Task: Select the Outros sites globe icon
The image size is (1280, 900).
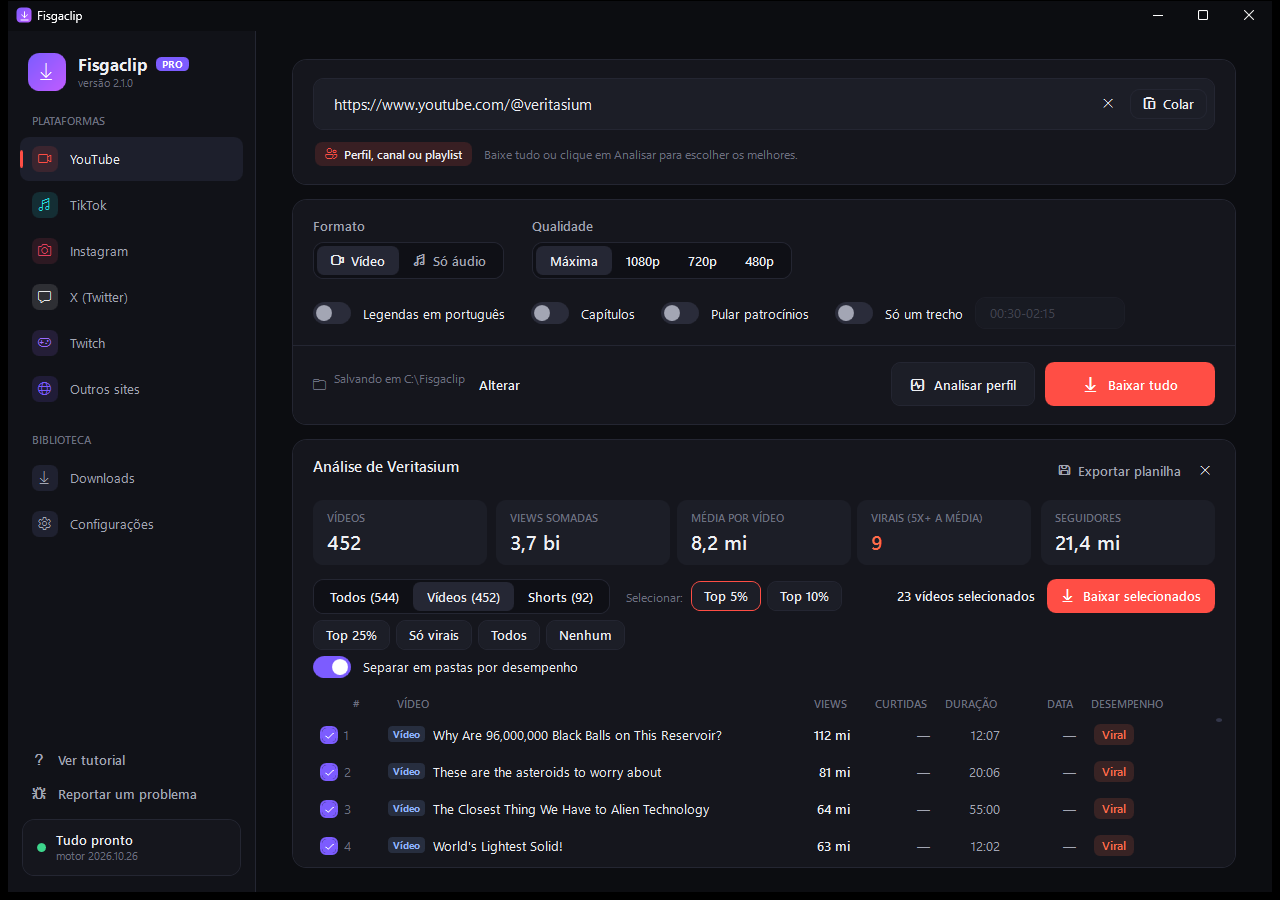Action: [44, 389]
